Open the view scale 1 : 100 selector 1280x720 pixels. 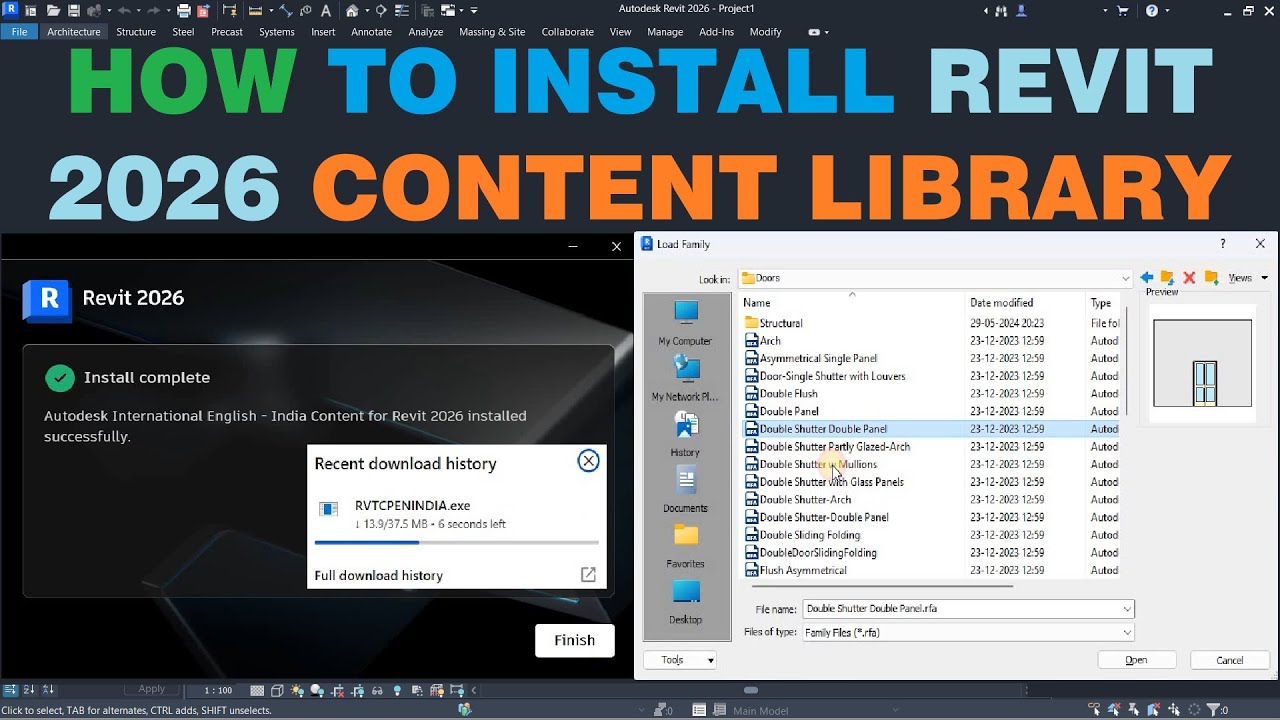[218, 690]
